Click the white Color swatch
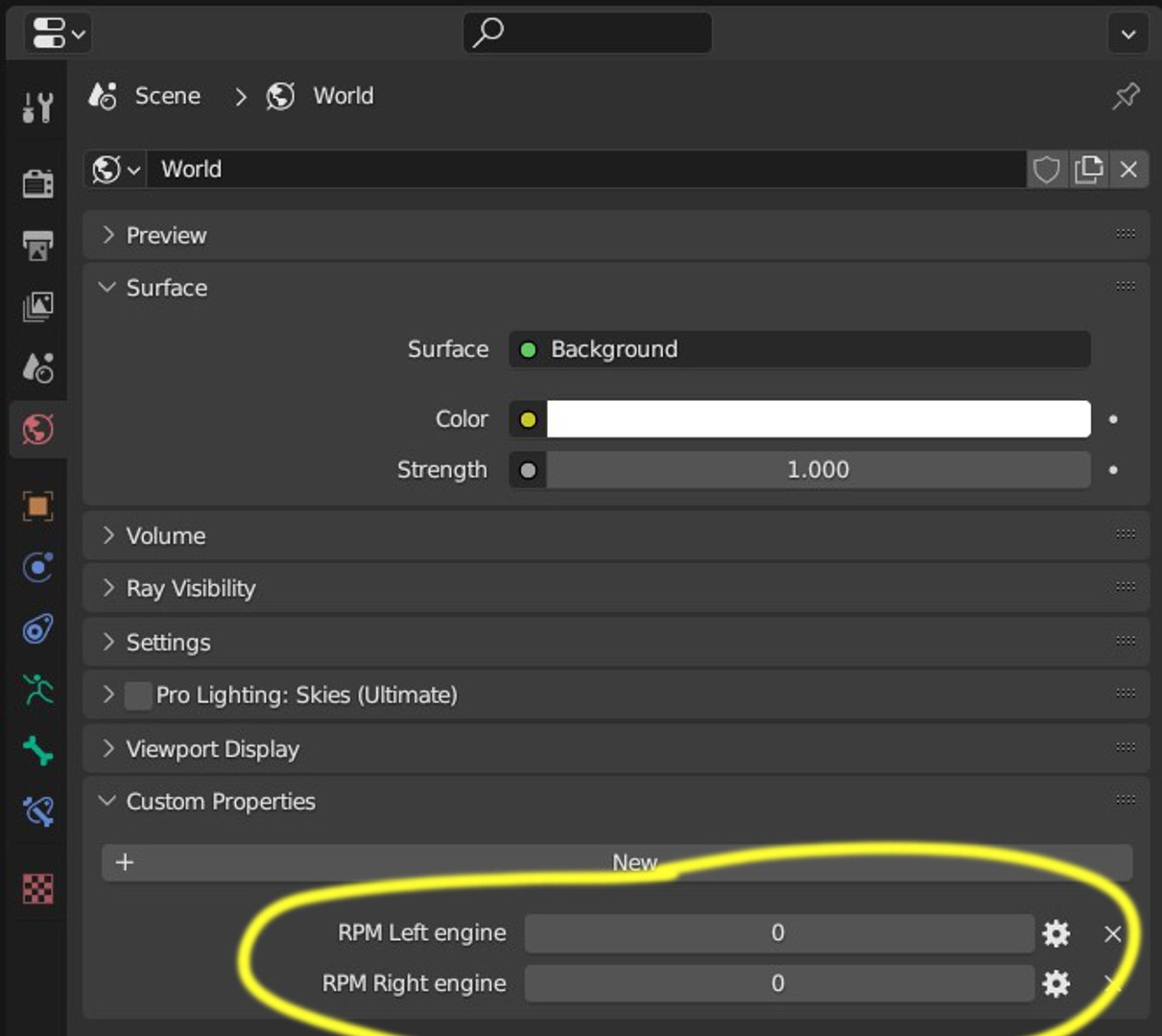The height and width of the screenshot is (1036, 1162). pos(818,419)
